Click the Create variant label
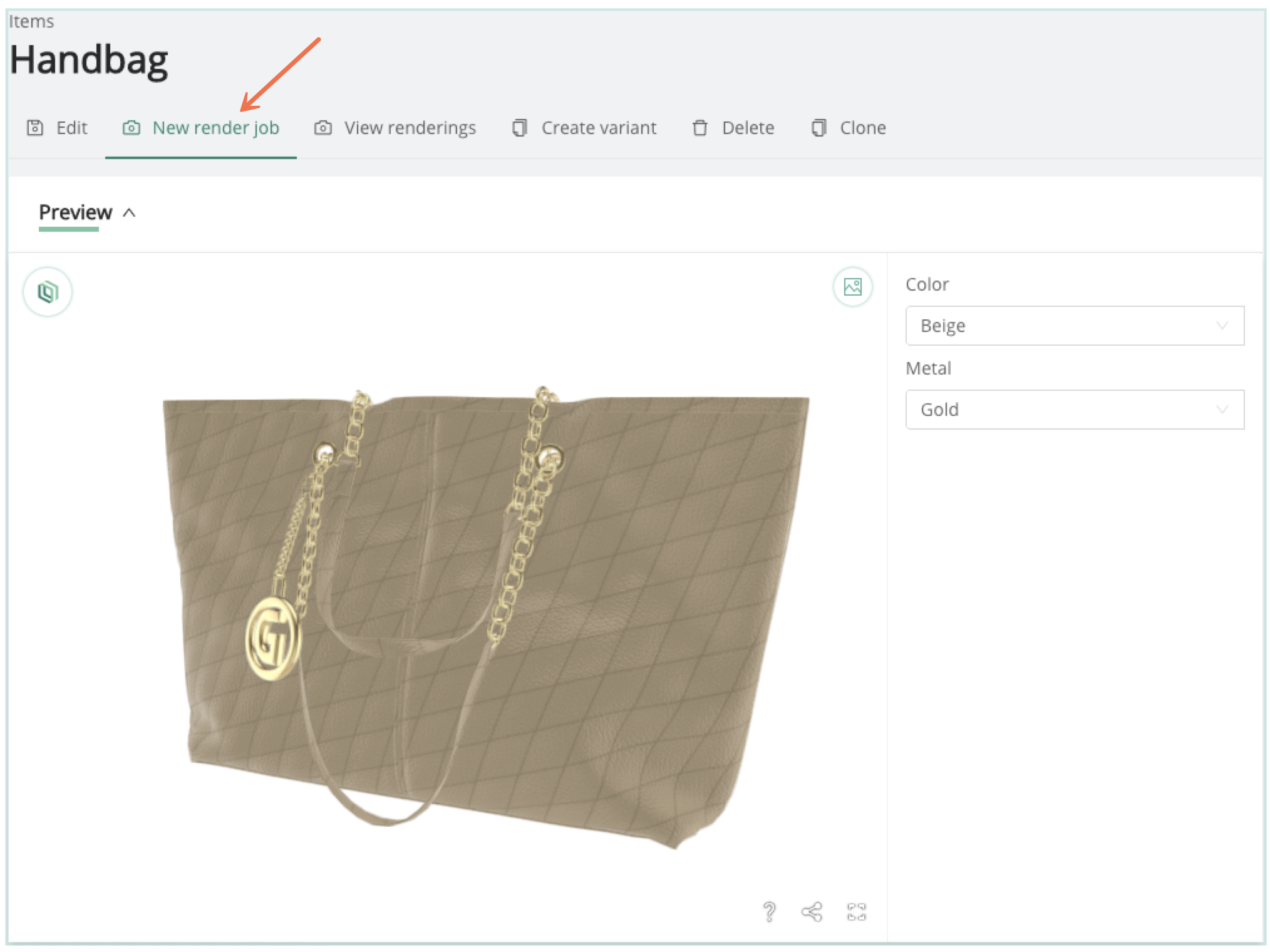Viewport: 1270px width, 952px height. click(599, 128)
